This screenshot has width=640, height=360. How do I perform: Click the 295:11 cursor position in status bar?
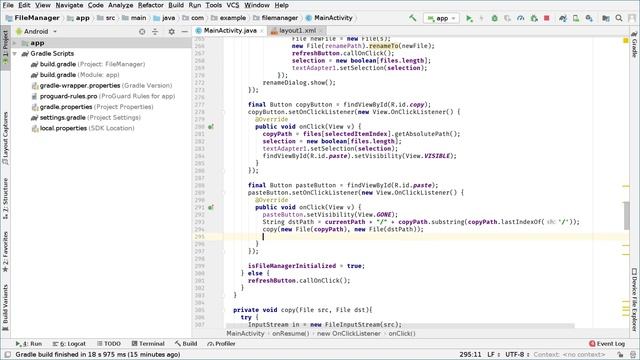pos(470,354)
